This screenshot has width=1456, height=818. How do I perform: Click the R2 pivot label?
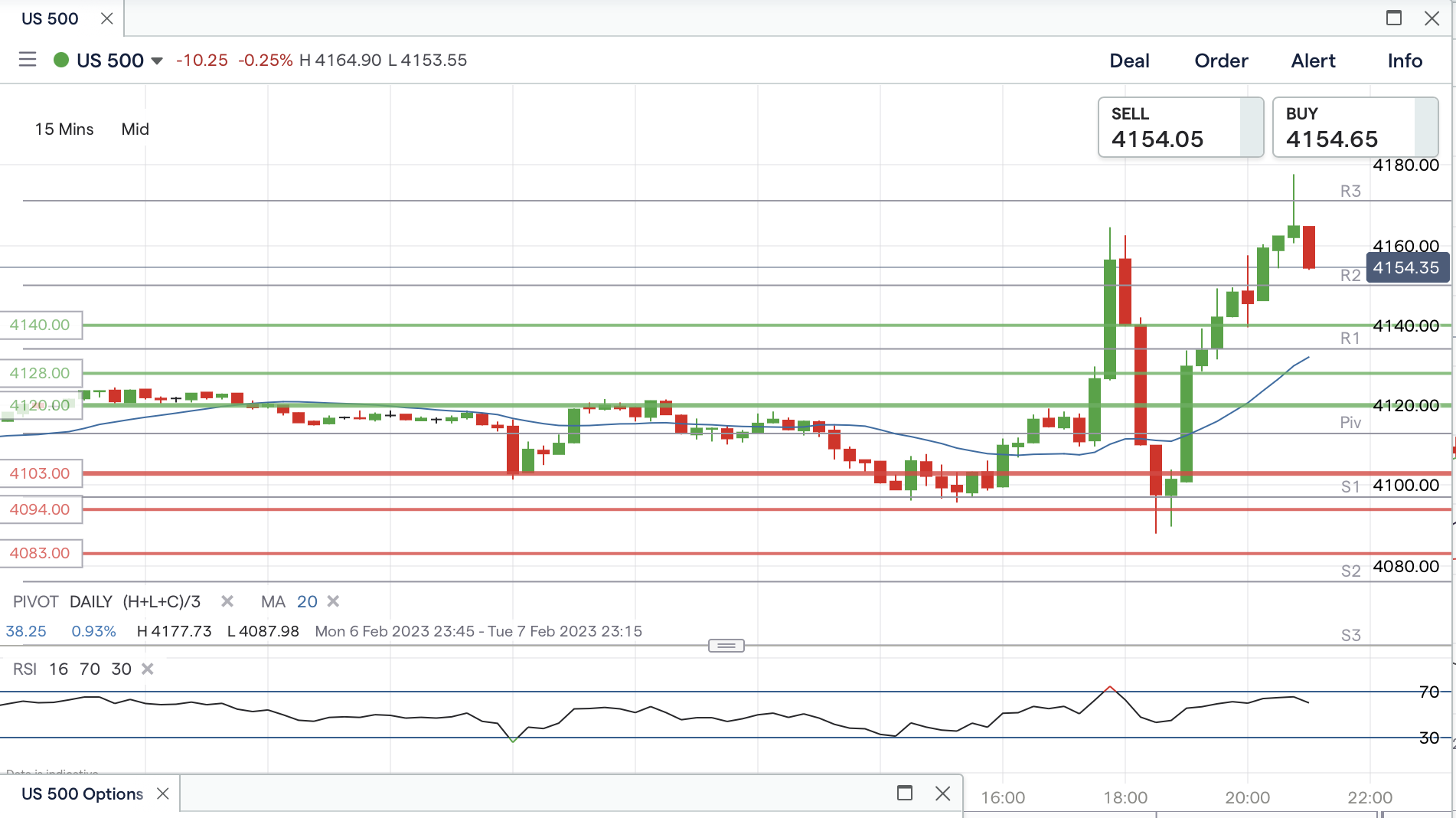[1350, 276]
